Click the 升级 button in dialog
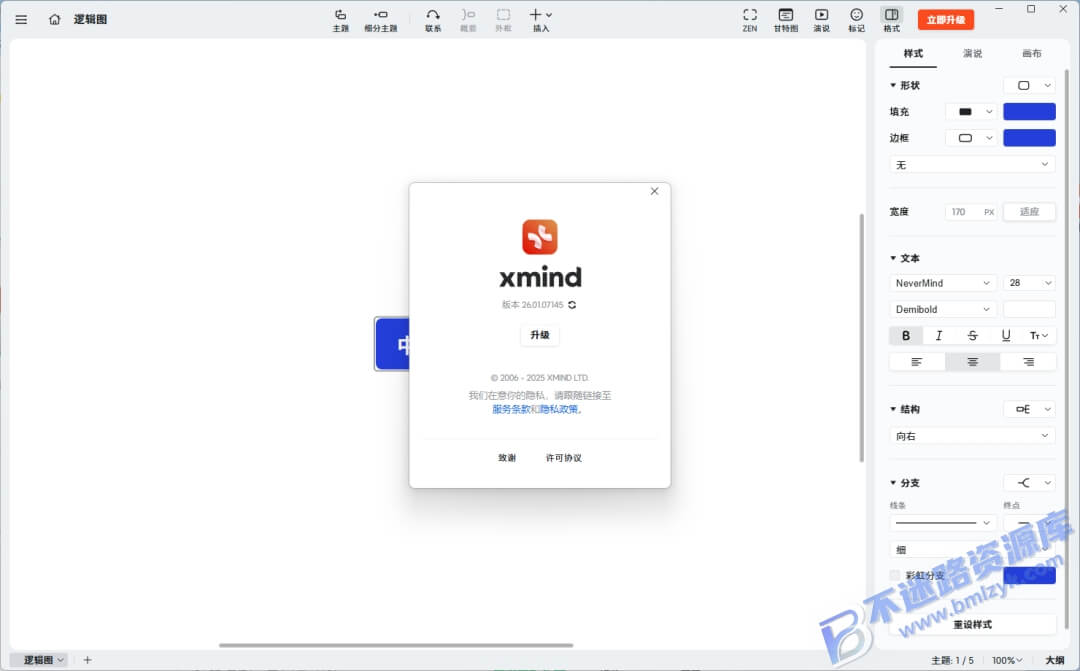Screen dimensions: 1080x671 [540, 335]
